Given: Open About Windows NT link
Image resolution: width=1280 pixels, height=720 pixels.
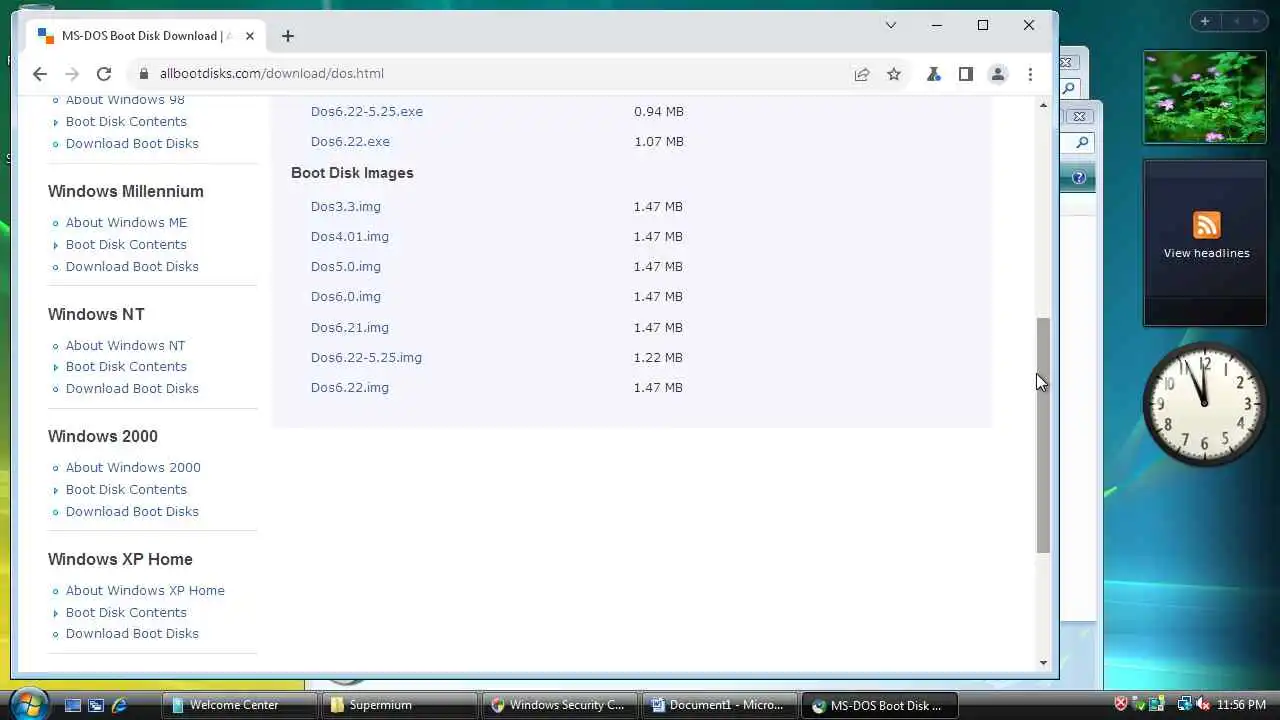Looking at the screenshot, I should tap(125, 345).
